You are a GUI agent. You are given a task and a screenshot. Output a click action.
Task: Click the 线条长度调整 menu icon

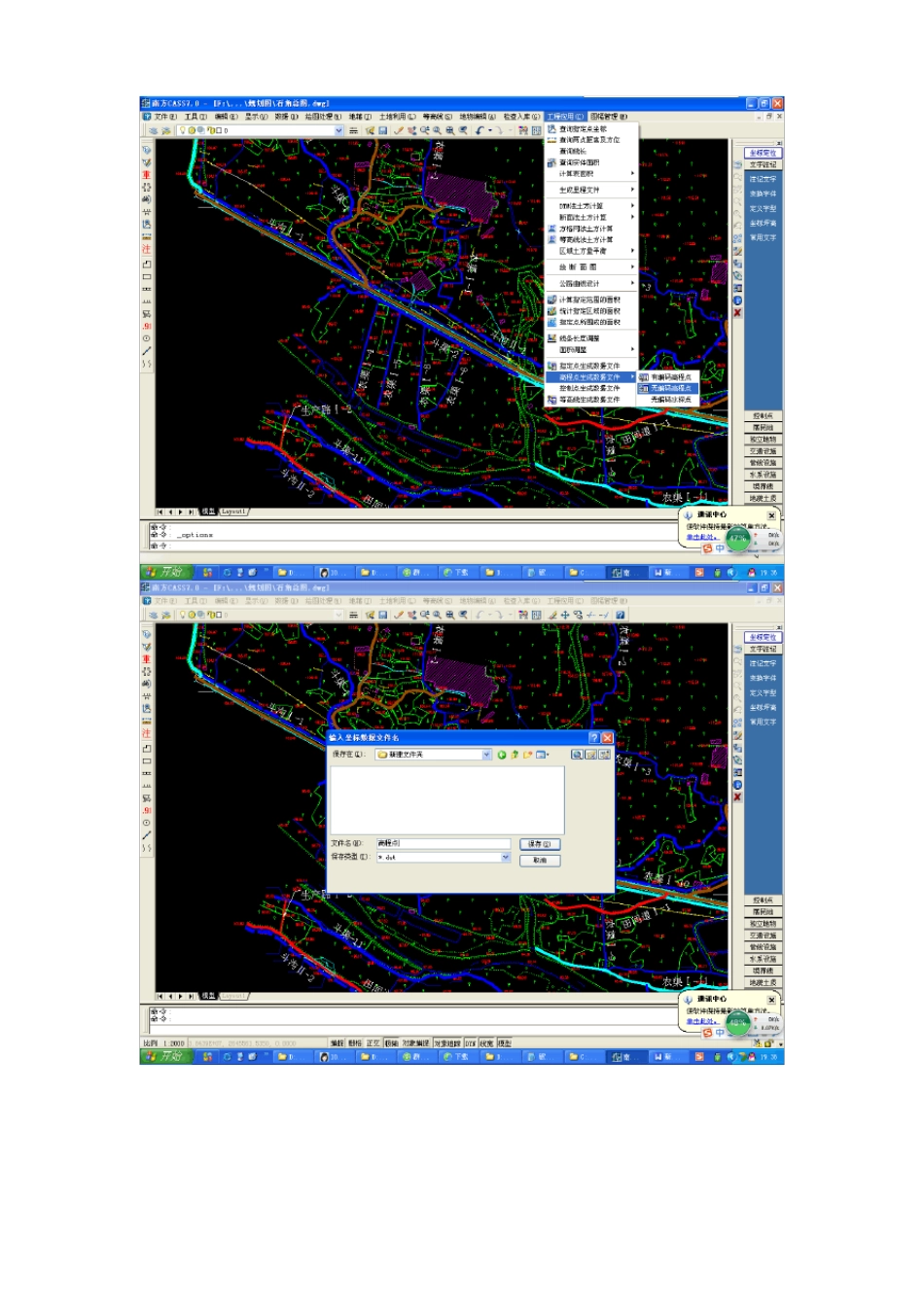click(551, 338)
